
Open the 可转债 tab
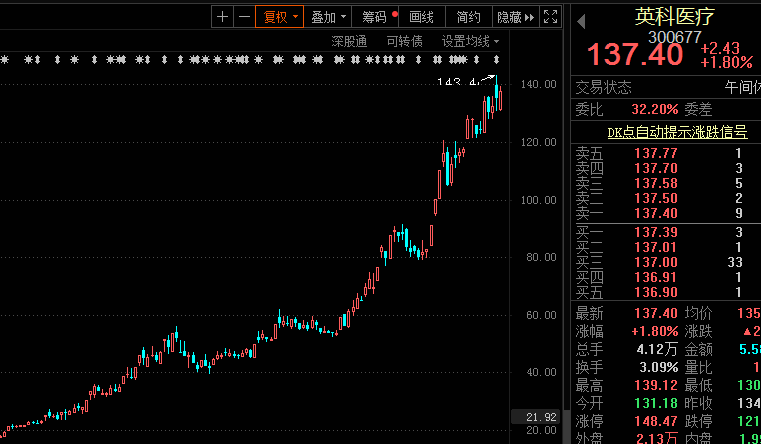[404, 42]
